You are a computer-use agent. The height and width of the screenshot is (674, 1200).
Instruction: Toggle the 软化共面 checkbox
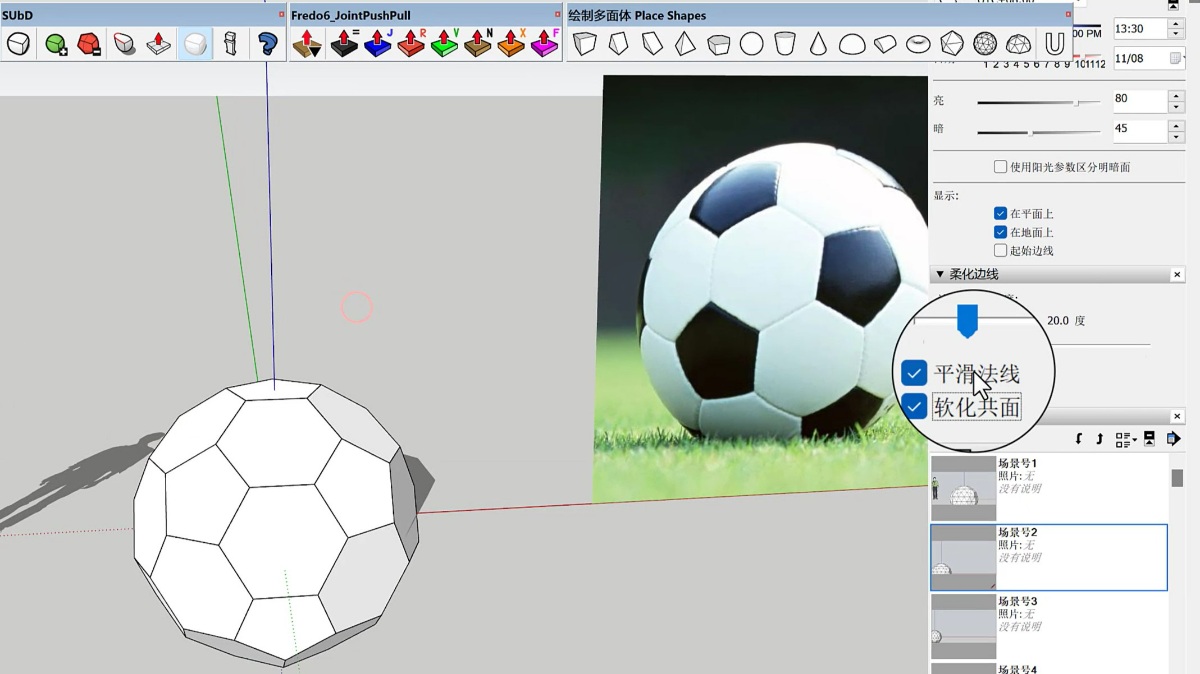click(x=914, y=406)
